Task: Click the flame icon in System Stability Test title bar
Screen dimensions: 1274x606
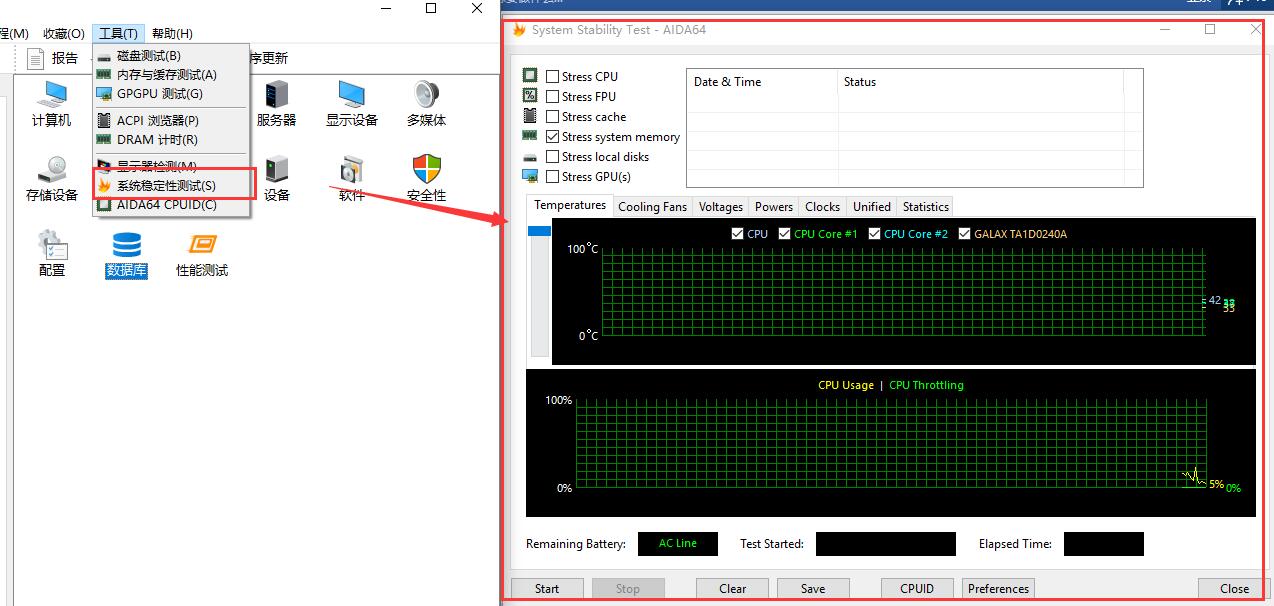Action: [x=519, y=30]
